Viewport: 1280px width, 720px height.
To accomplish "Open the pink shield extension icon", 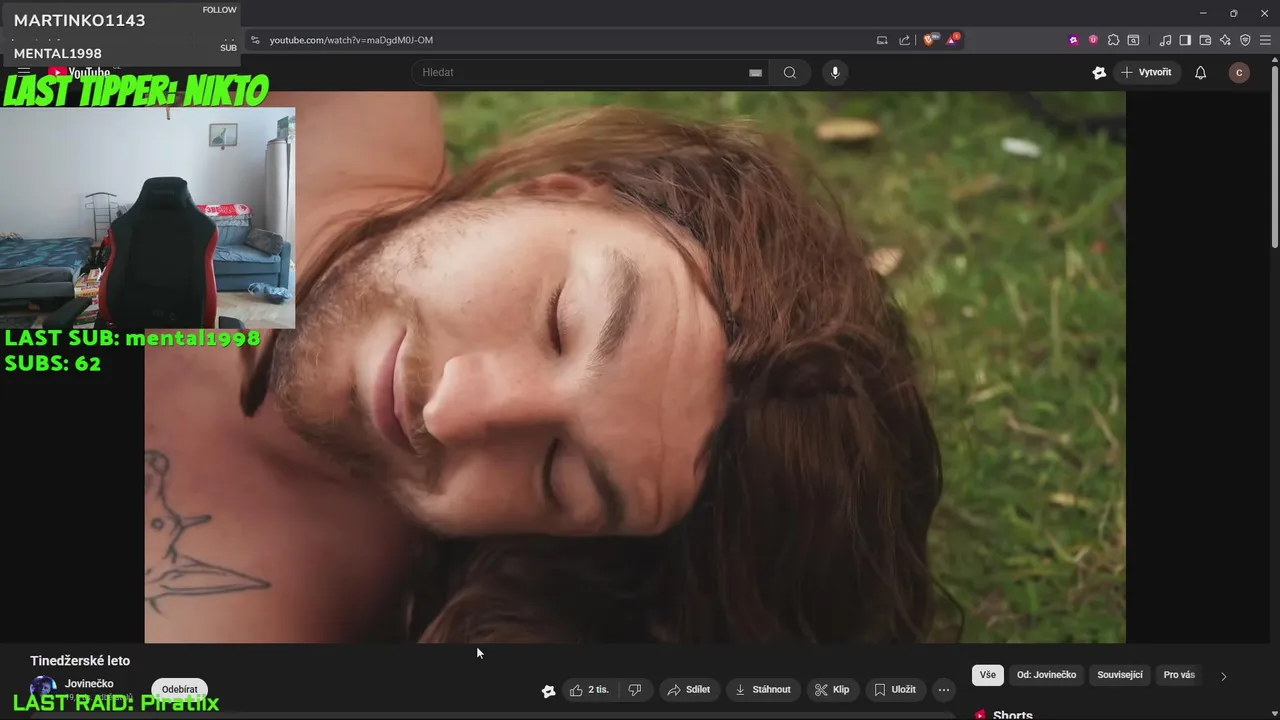I will point(1093,40).
